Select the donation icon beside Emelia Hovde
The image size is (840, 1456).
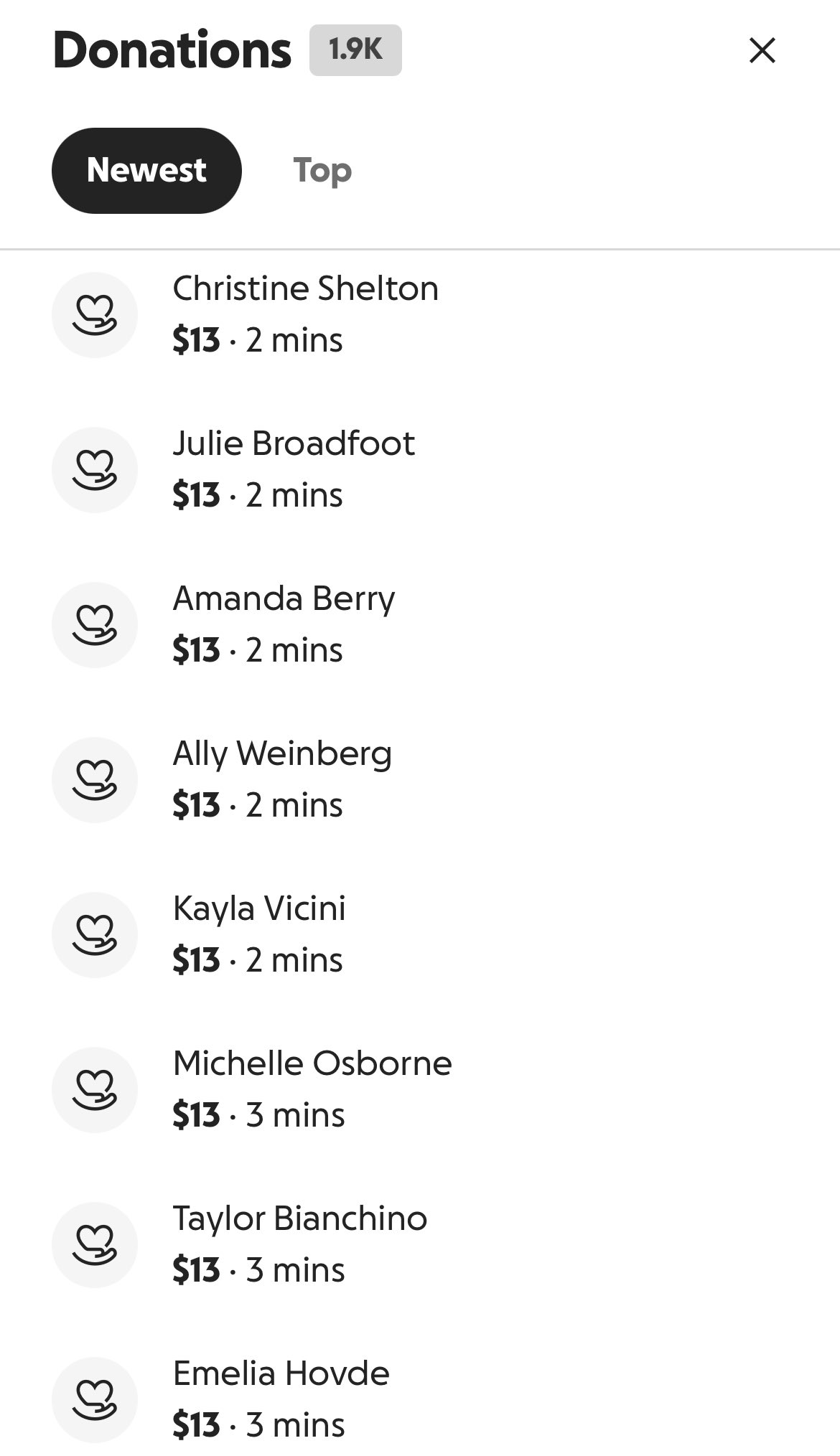pyautogui.click(x=95, y=1400)
